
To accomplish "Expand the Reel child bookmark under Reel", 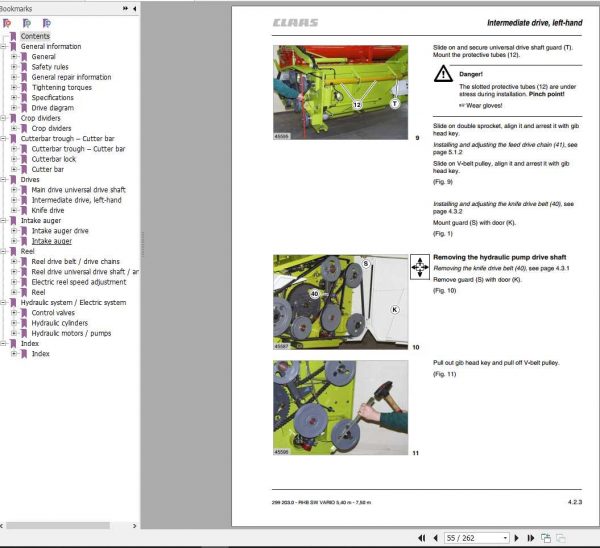I will pyautogui.click(x=14, y=292).
